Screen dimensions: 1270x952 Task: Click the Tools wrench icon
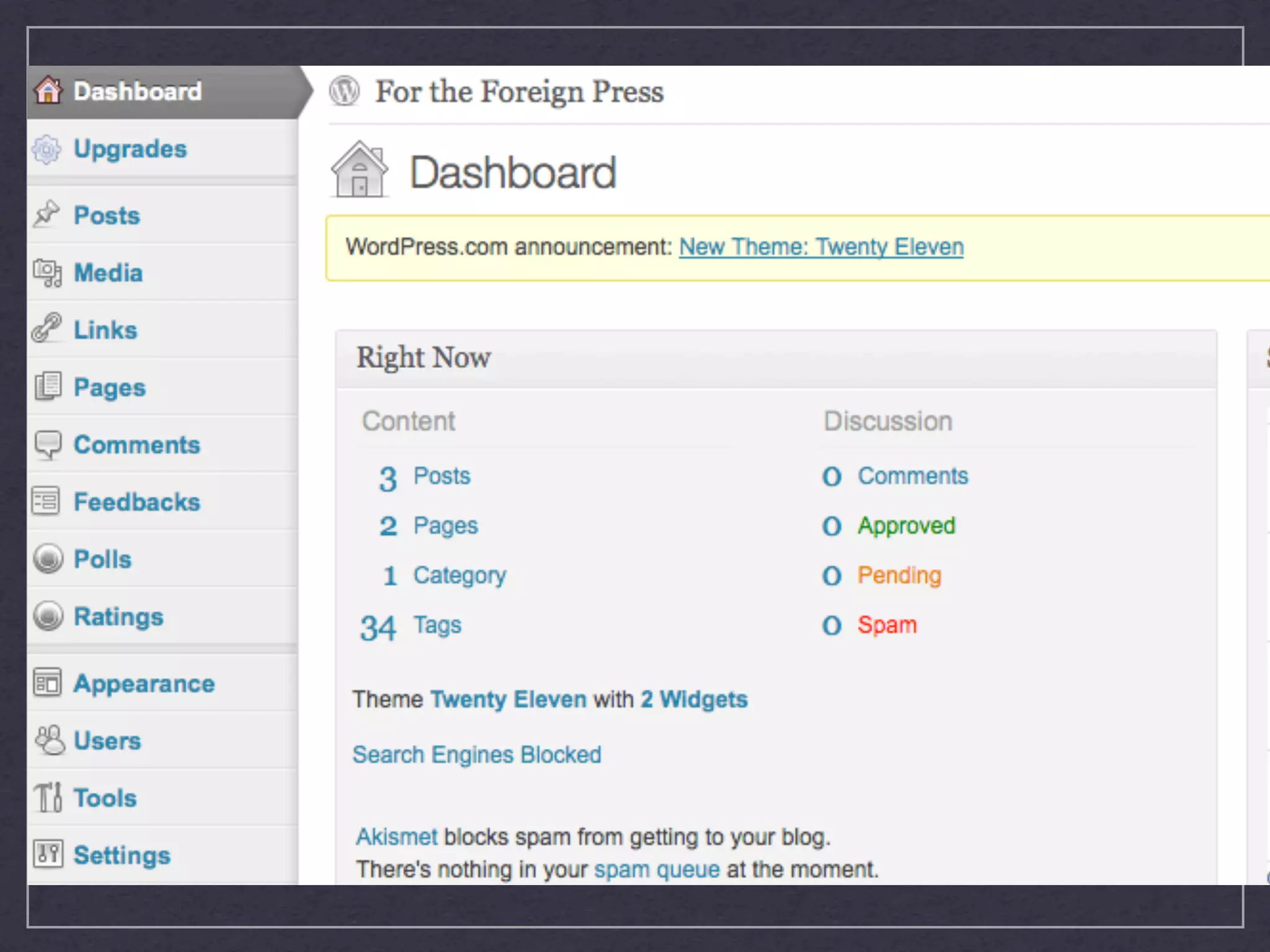[x=47, y=797]
